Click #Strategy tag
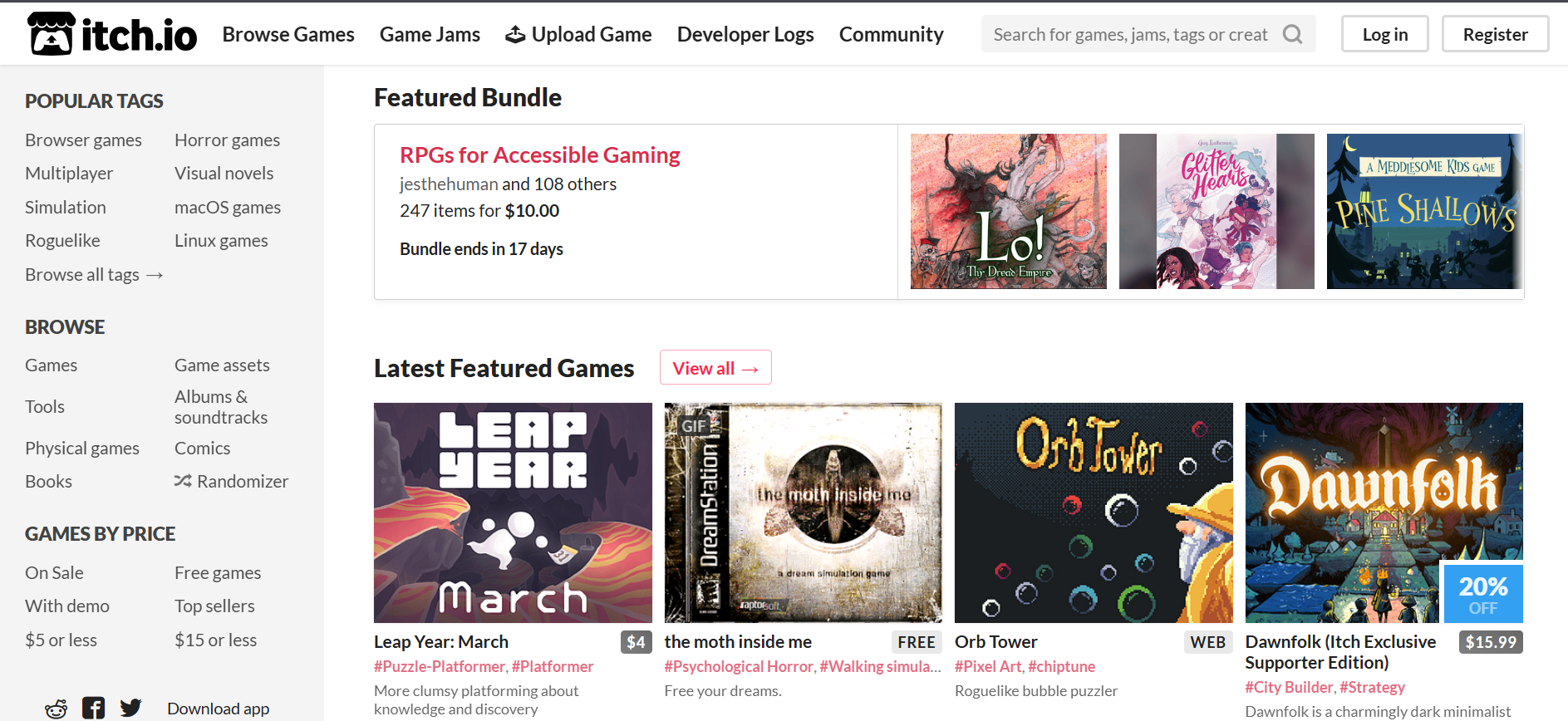Image resolution: width=1568 pixels, height=721 pixels. pyautogui.click(x=1372, y=688)
